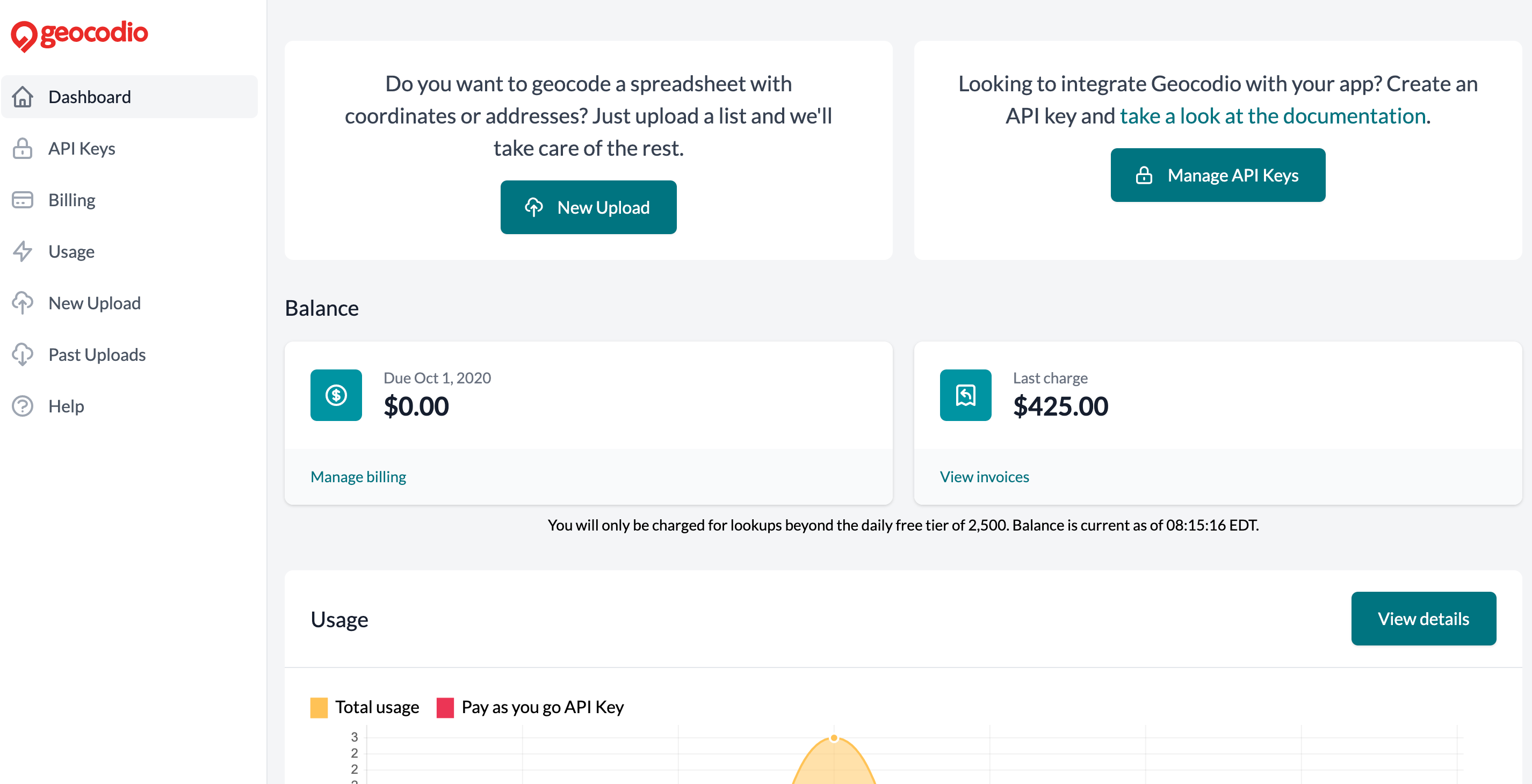1532x784 pixels.
Task: Select the highlighted peak point on the usage chart
Action: tap(833, 738)
